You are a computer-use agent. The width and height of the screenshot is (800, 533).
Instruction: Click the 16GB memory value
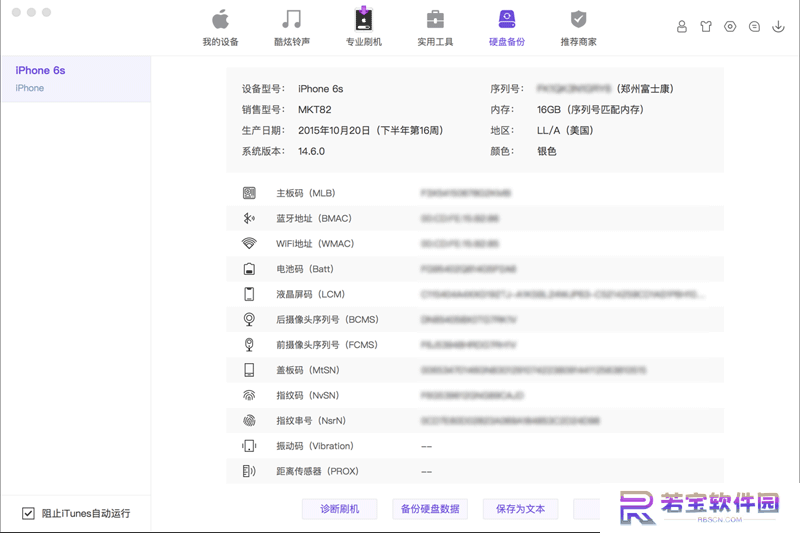click(548, 110)
